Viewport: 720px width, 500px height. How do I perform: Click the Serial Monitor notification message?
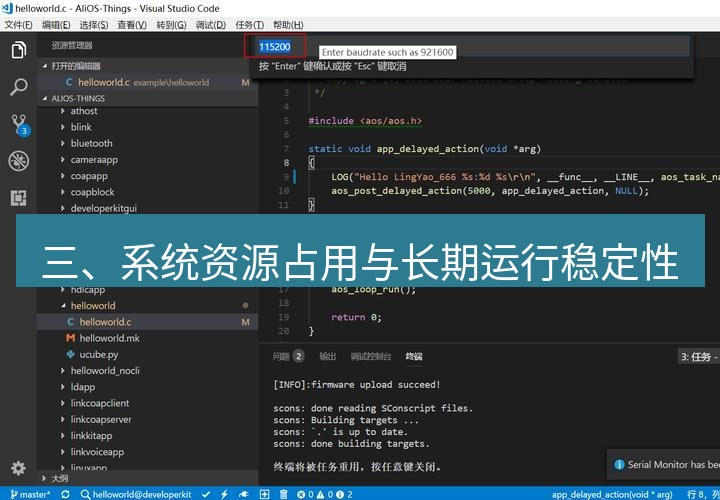673,465
